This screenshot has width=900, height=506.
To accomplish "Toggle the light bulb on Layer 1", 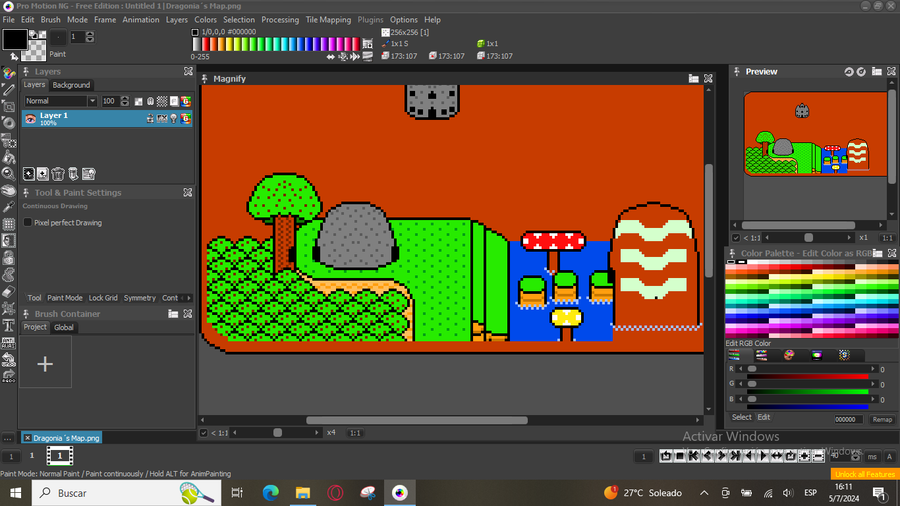I will pyautogui.click(x=173, y=119).
